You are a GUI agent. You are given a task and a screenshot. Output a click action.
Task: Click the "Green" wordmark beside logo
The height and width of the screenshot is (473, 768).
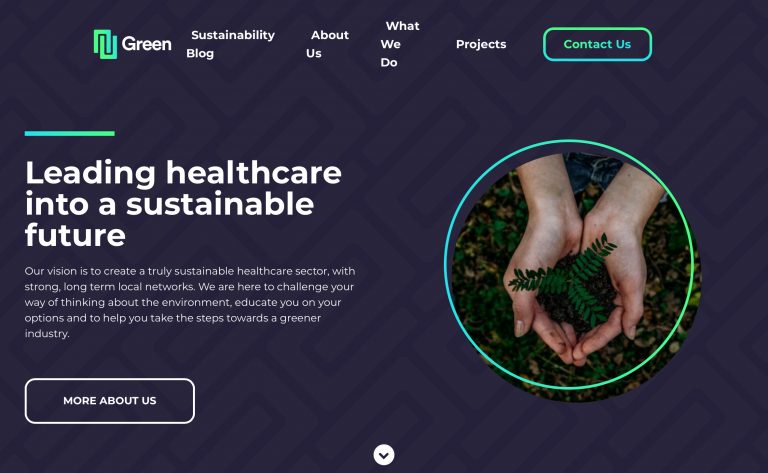(x=146, y=44)
